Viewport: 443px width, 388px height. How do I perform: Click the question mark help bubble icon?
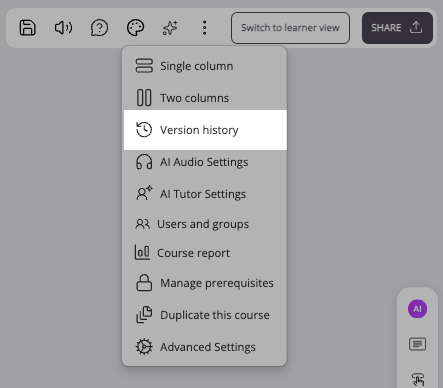(99, 28)
